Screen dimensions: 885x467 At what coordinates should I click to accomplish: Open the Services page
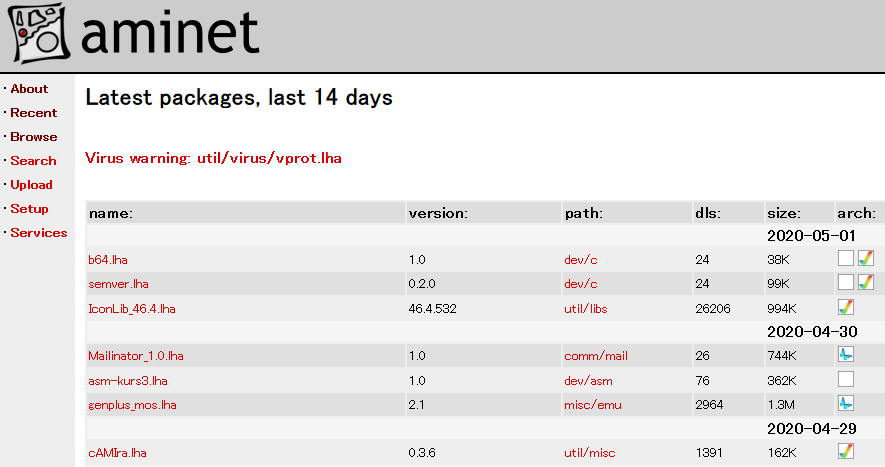tap(38, 233)
